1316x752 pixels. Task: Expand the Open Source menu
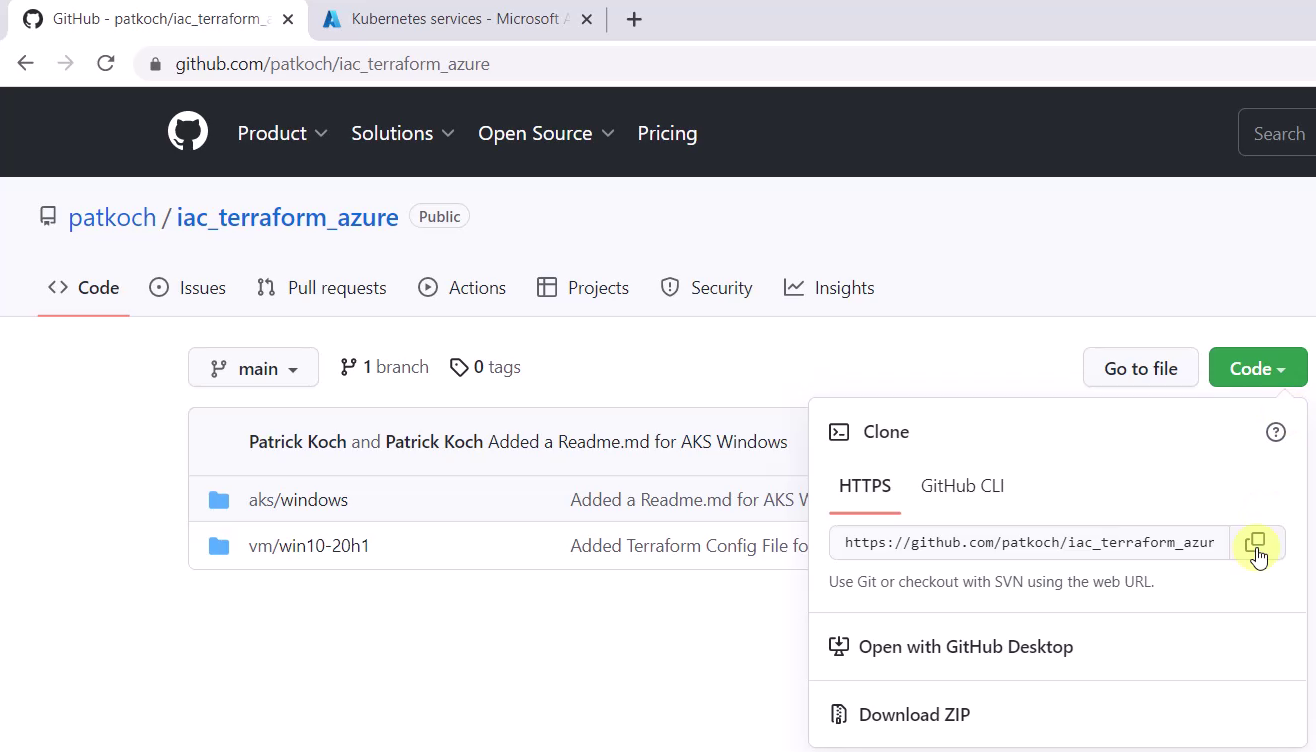[x=546, y=133]
